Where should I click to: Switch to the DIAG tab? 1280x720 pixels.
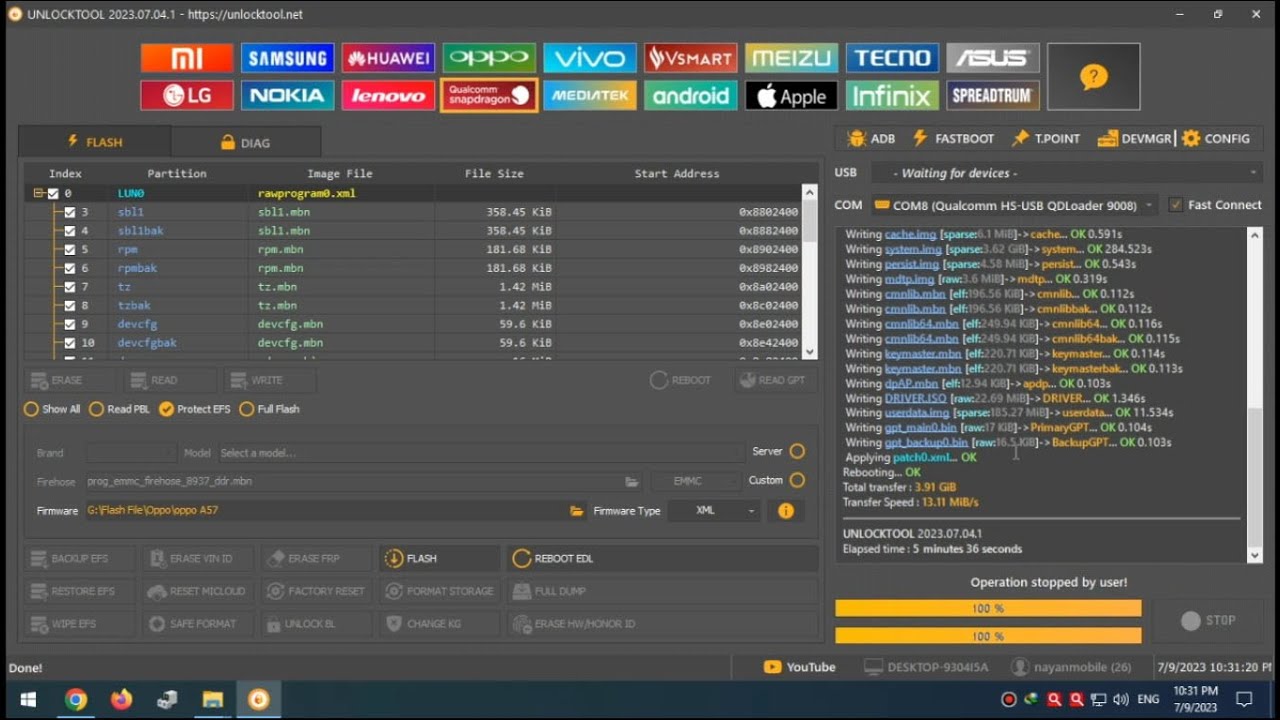click(246, 142)
